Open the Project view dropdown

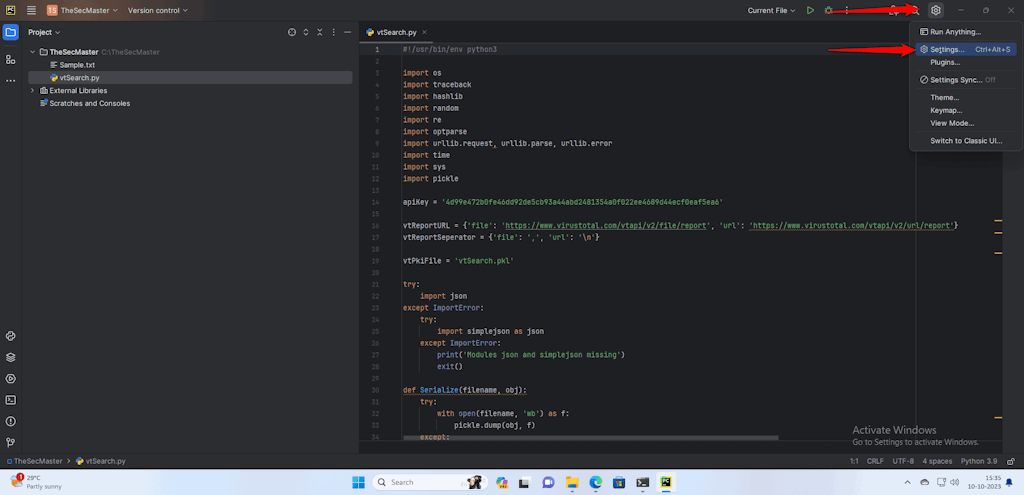(44, 32)
